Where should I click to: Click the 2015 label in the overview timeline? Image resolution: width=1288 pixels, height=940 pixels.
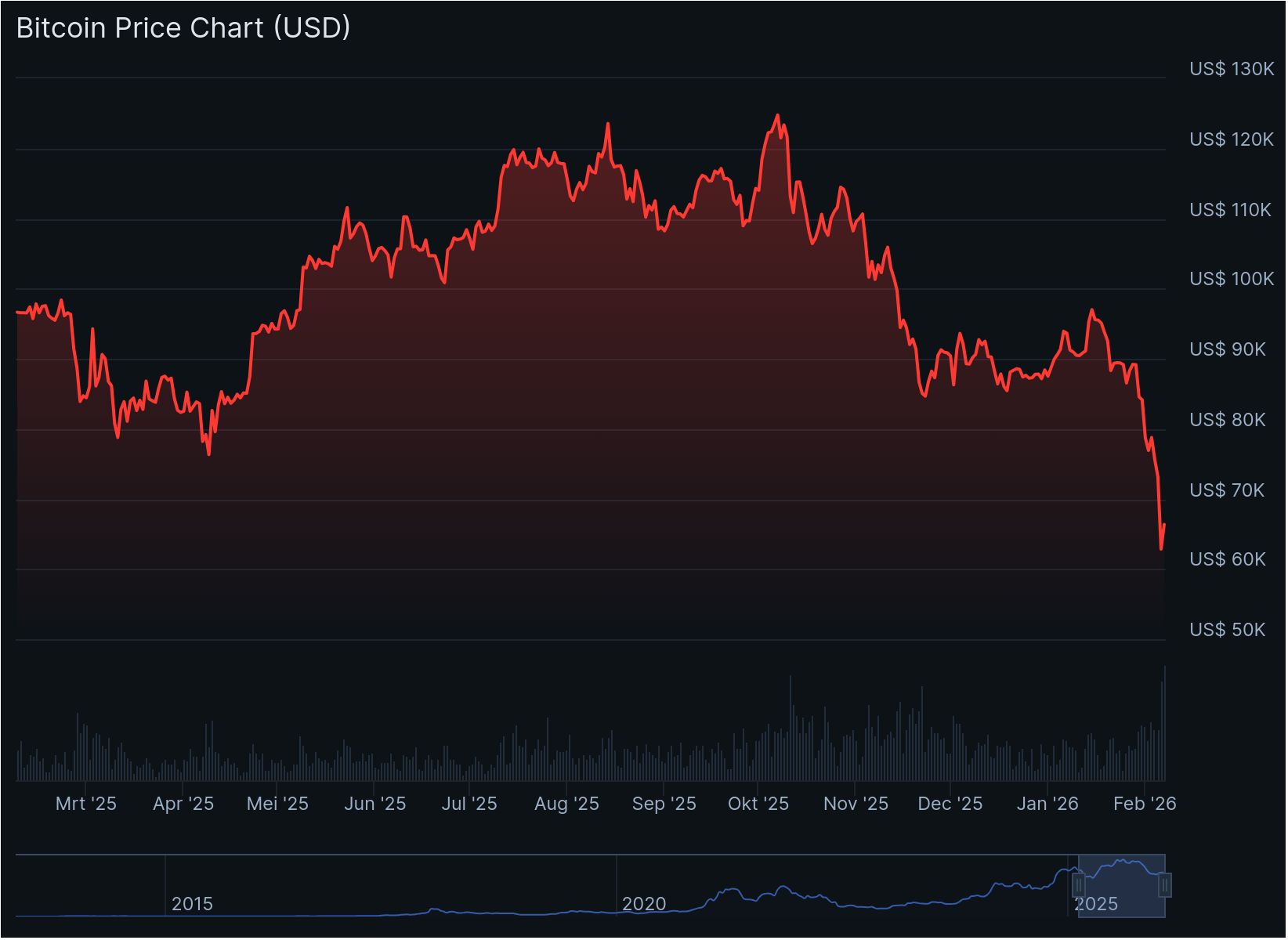192,905
